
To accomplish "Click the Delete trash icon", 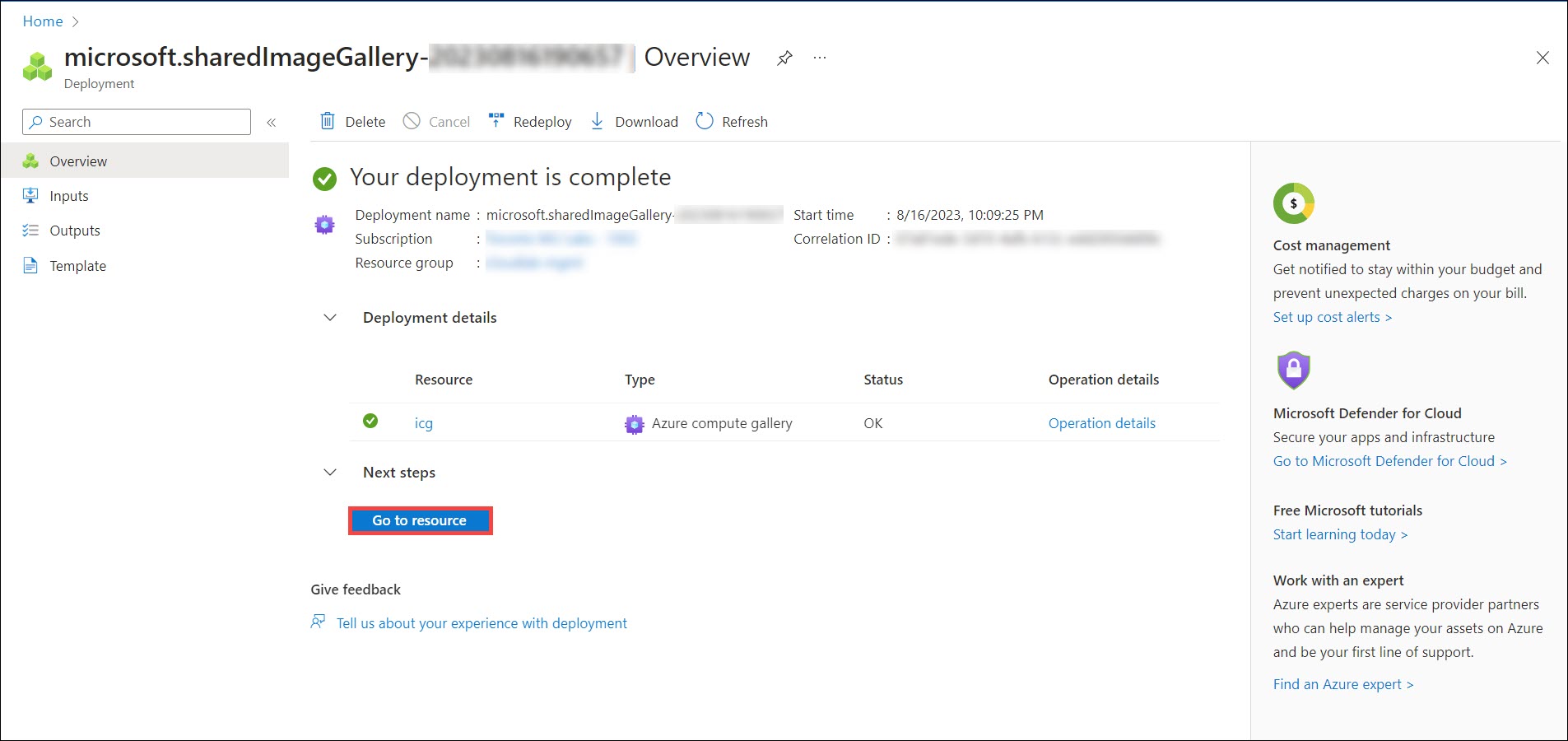I will [328, 121].
